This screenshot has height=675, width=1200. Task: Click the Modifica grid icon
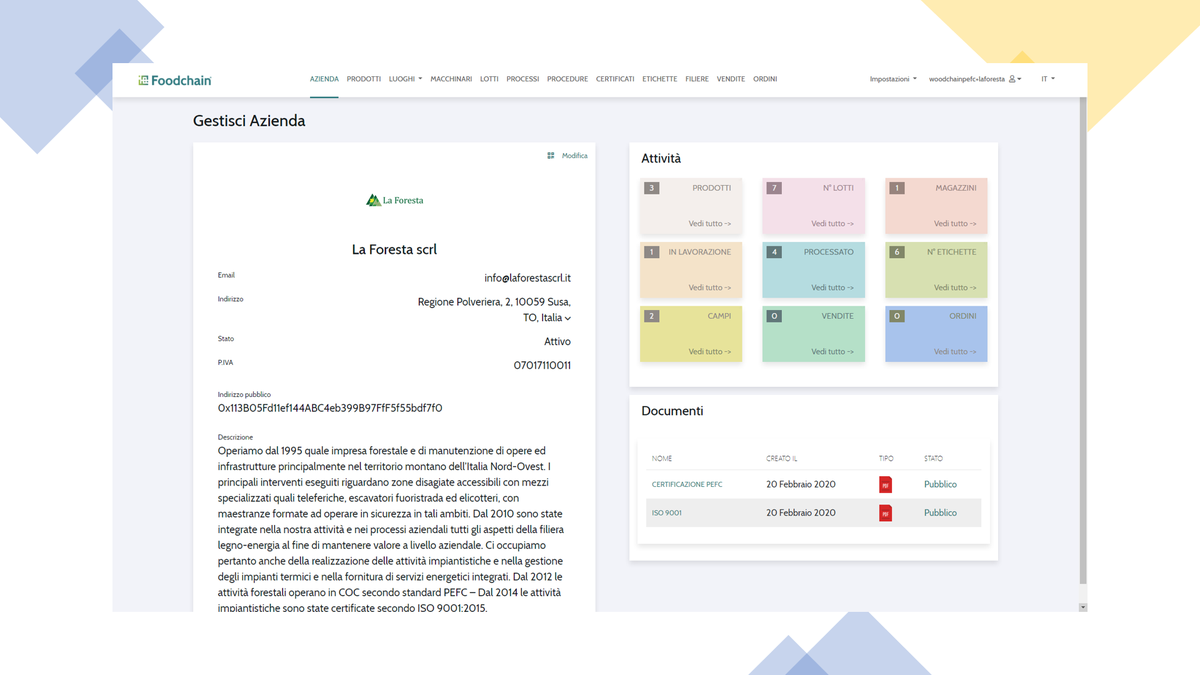pos(551,156)
